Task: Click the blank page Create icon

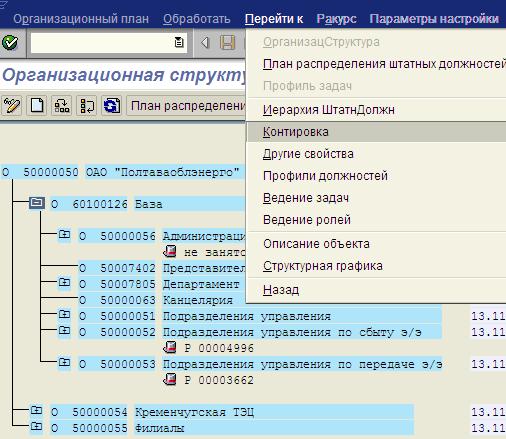Action: click(x=37, y=106)
